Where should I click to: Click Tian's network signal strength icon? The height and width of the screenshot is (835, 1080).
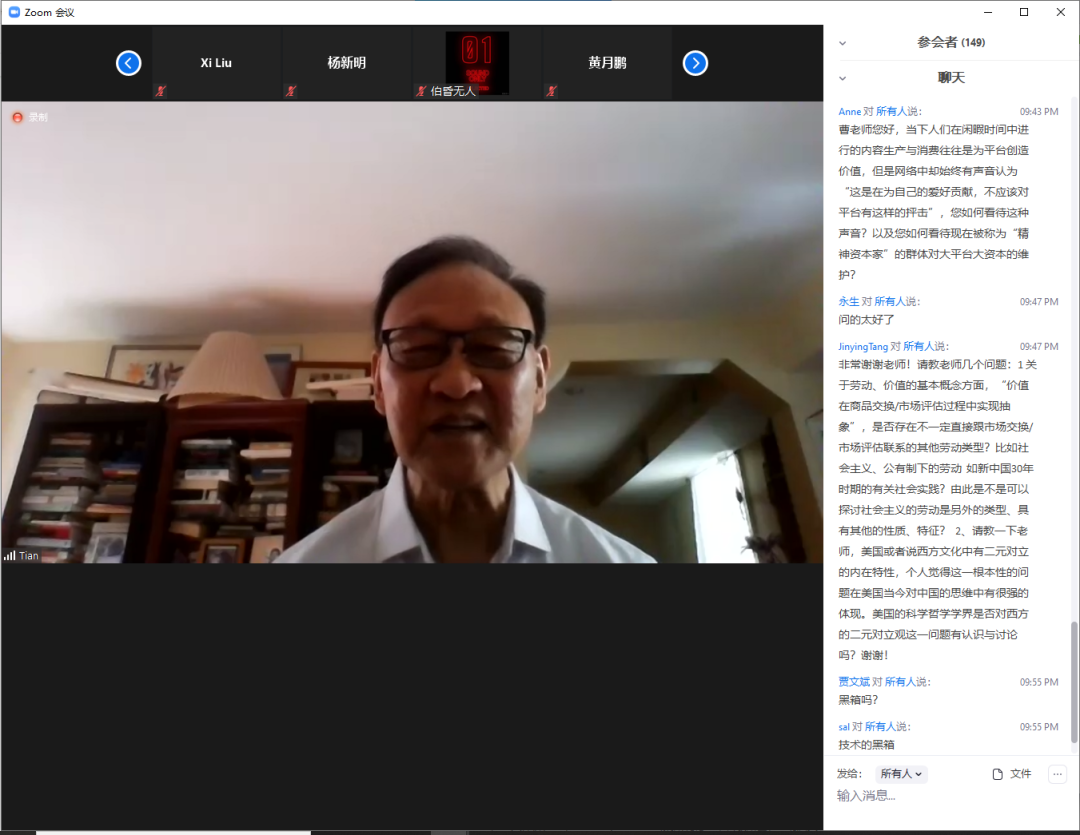tap(10, 555)
